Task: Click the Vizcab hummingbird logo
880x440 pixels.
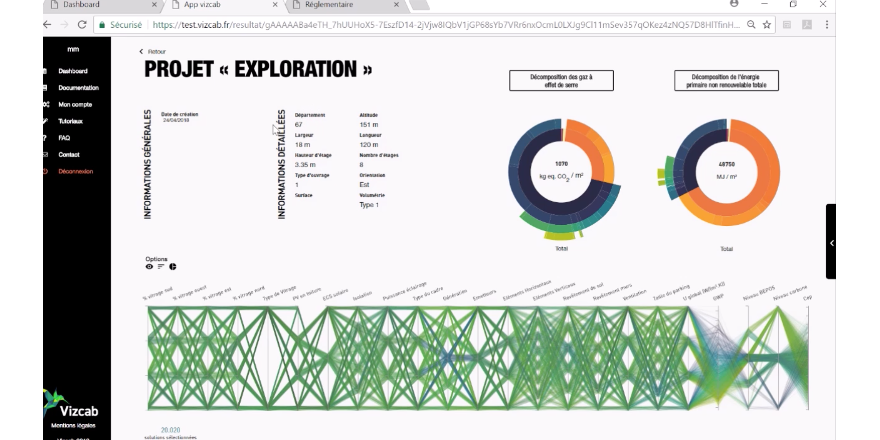Action: pyautogui.click(x=53, y=402)
